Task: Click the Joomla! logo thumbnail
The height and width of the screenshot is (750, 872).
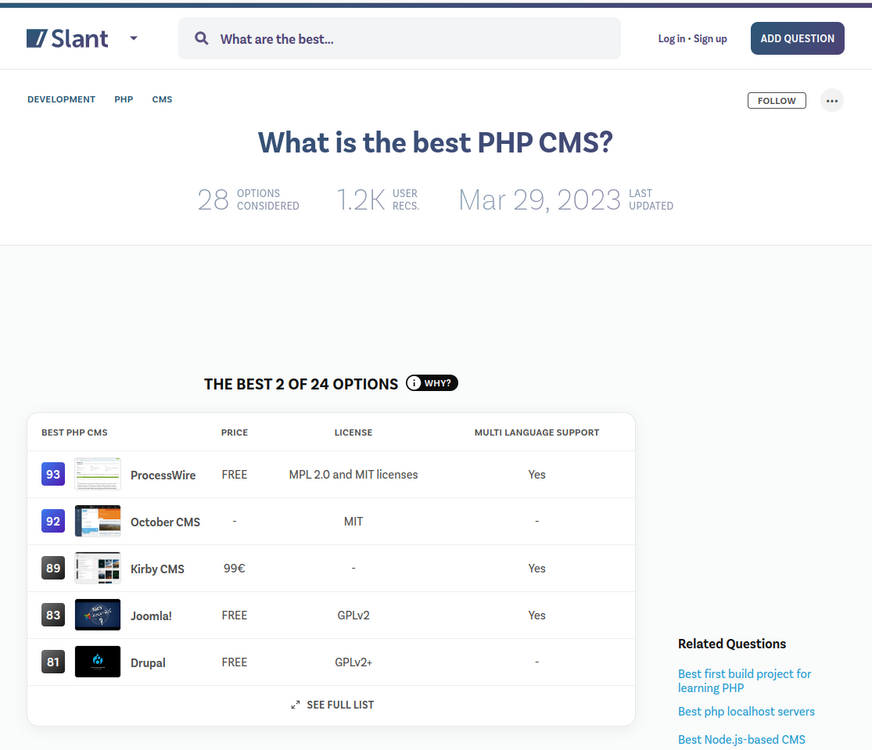Action: (x=98, y=615)
